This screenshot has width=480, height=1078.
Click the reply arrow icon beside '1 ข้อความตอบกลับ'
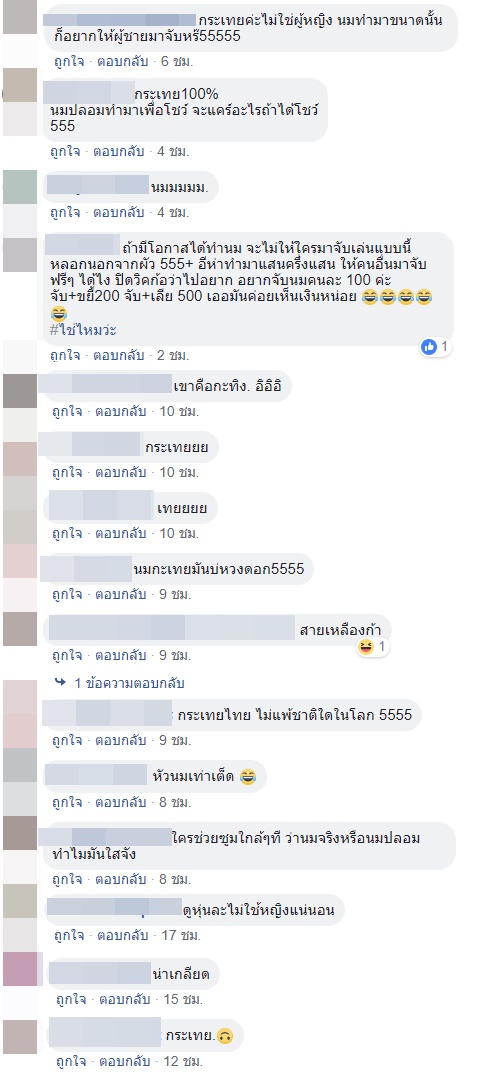pyautogui.click(x=61, y=683)
